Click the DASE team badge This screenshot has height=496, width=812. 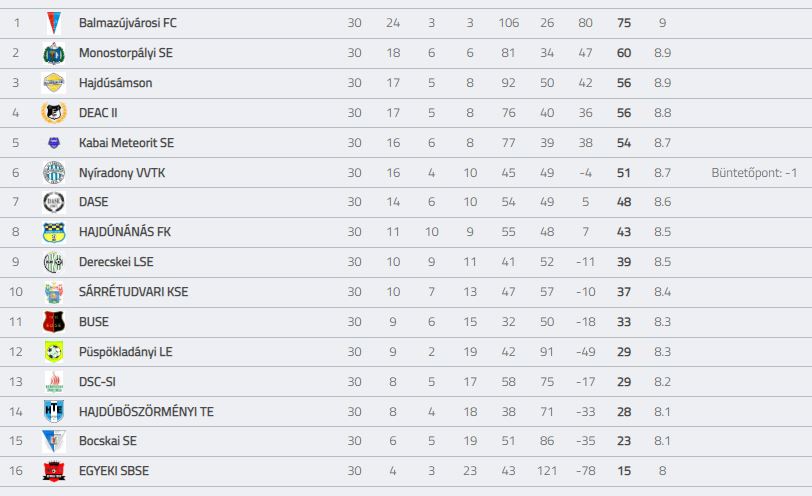(x=54, y=202)
